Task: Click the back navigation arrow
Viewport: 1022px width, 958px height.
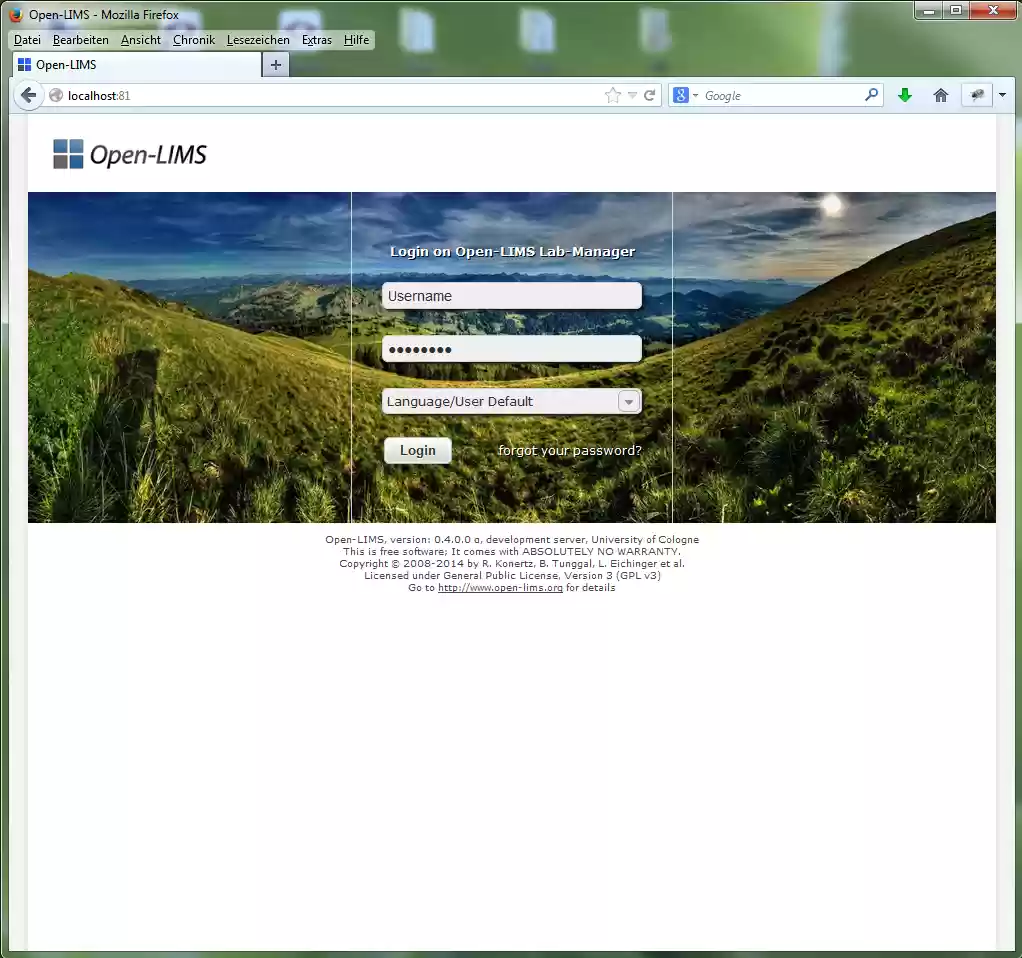Action: click(x=29, y=95)
